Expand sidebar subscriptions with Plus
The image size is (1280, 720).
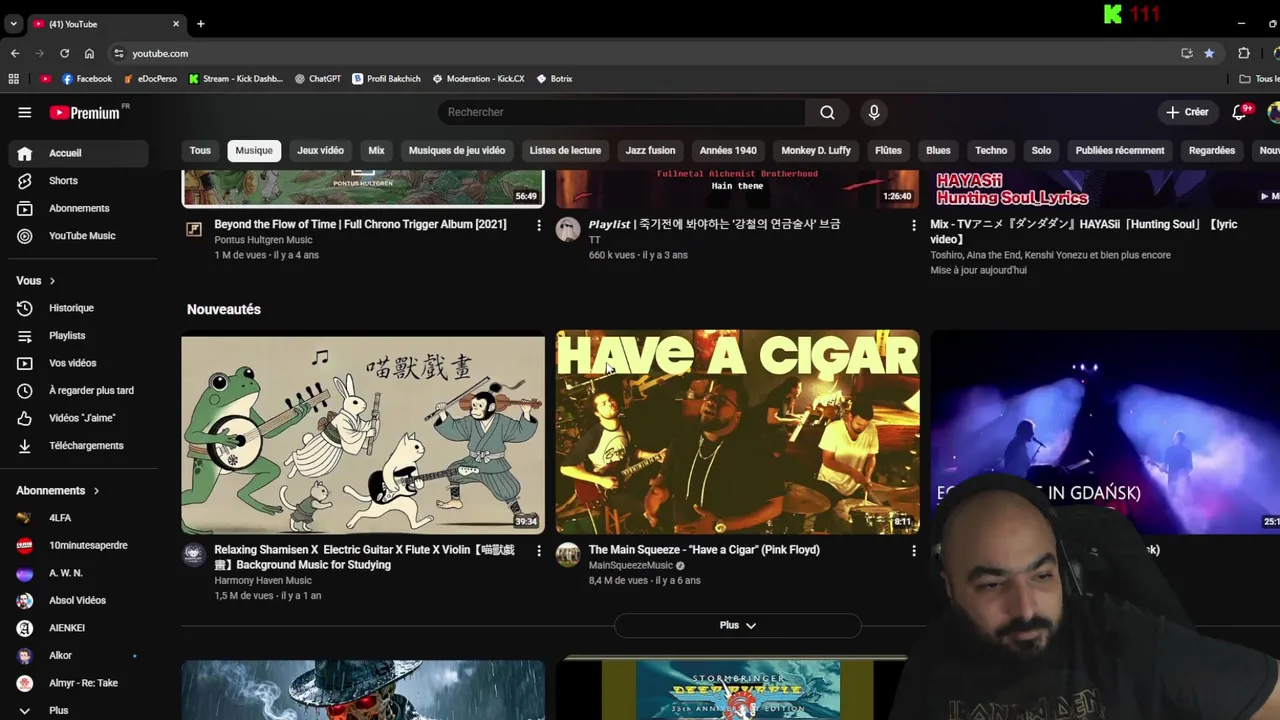coord(78,710)
